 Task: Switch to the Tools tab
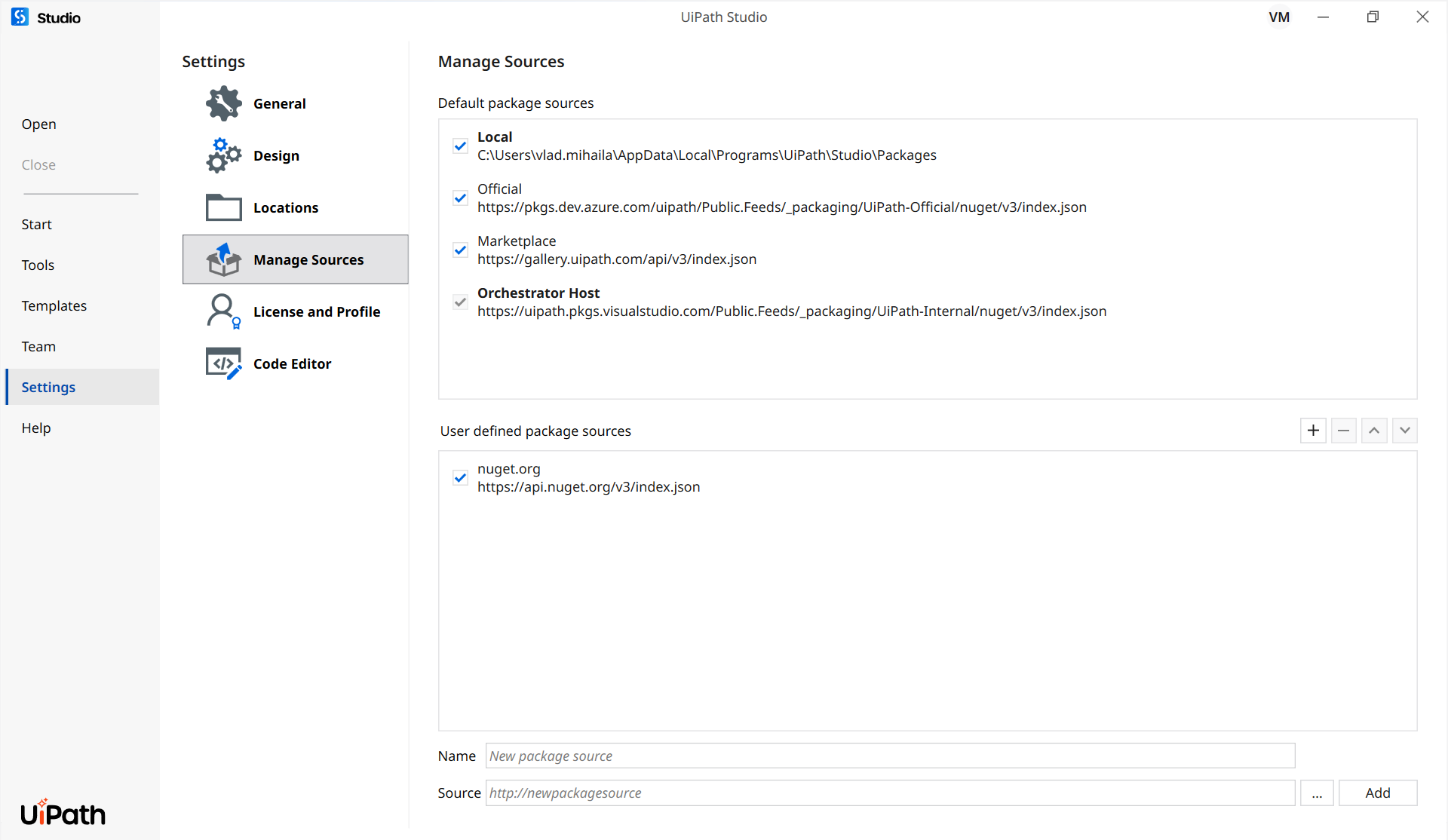coord(38,265)
